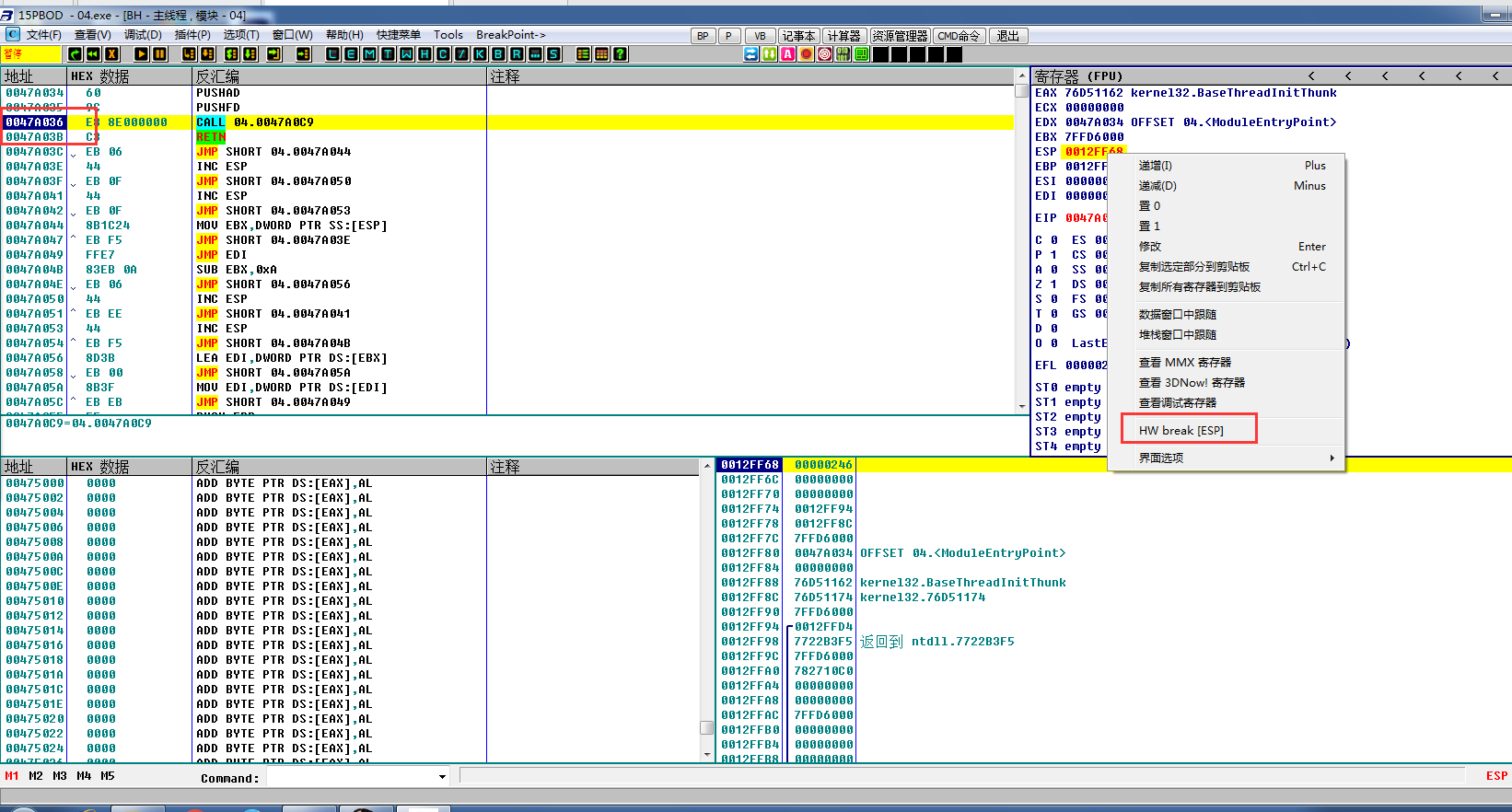
Task: Click the green help question mark icon
Action: coord(621,54)
